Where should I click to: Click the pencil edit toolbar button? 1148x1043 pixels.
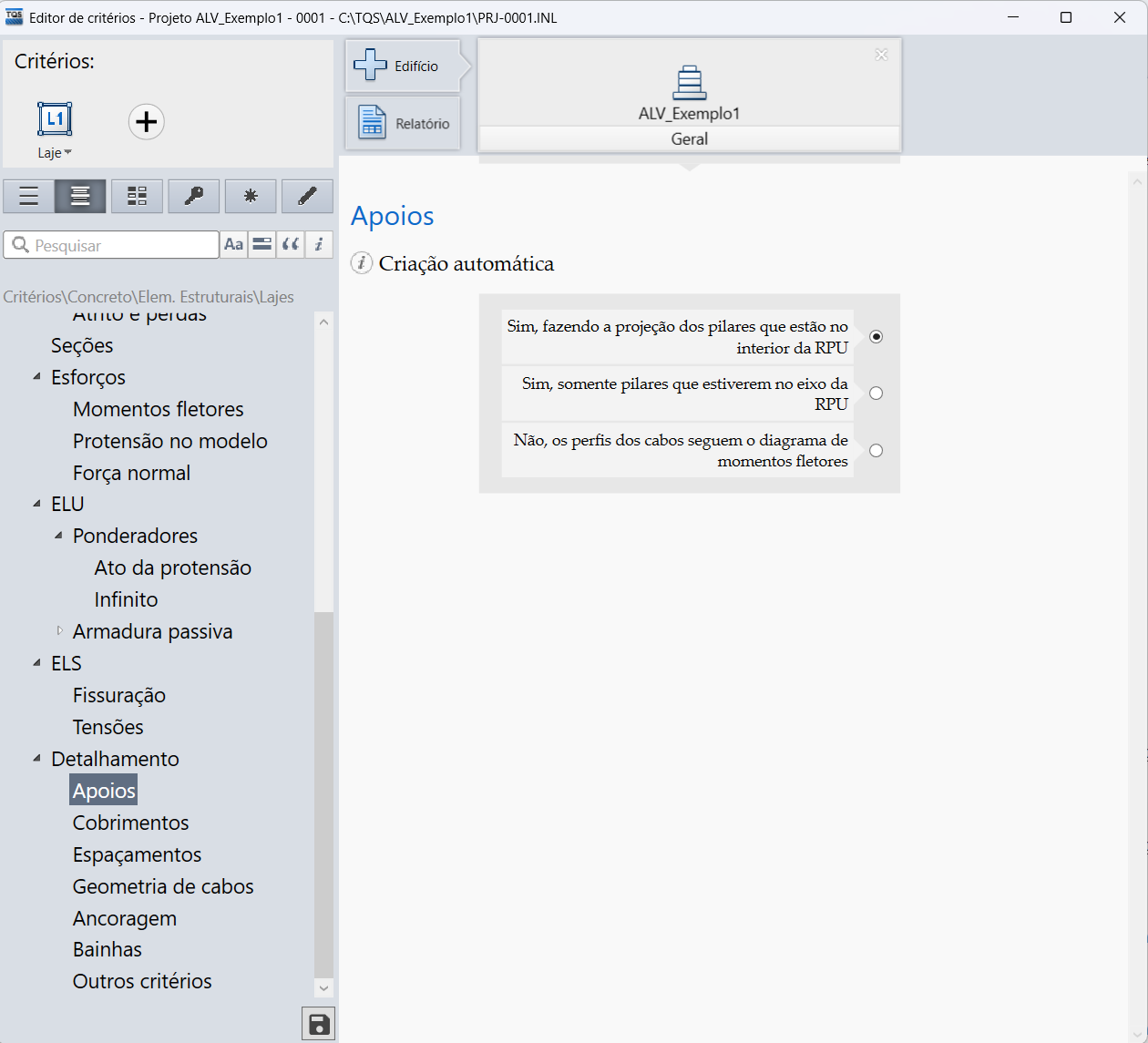(307, 196)
